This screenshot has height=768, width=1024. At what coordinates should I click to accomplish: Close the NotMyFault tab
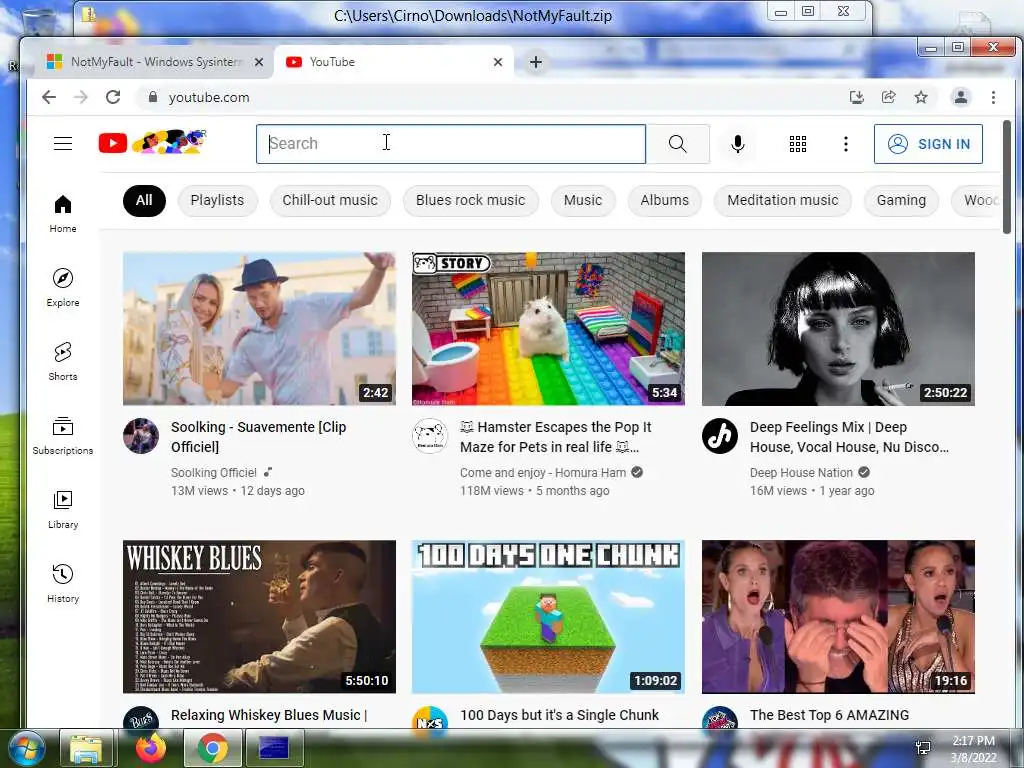coord(259,62)
